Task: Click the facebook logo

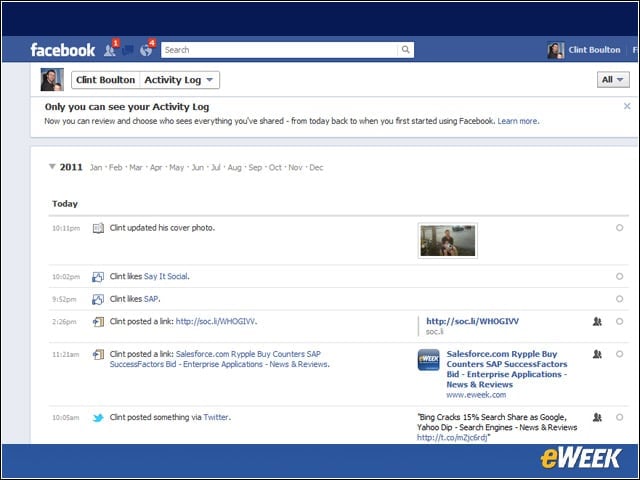Action: pyautogui.click(x=63, y=50)
